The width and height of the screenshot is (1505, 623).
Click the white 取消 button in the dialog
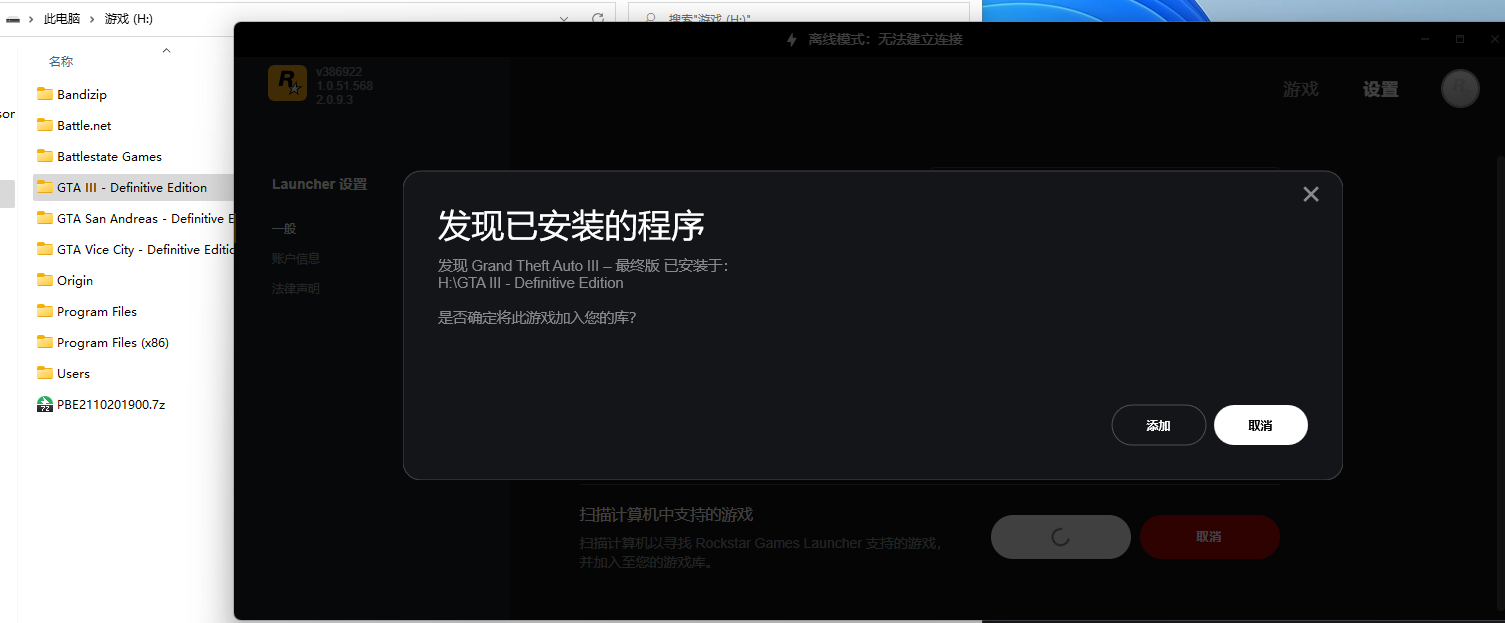pos(1260,425)
